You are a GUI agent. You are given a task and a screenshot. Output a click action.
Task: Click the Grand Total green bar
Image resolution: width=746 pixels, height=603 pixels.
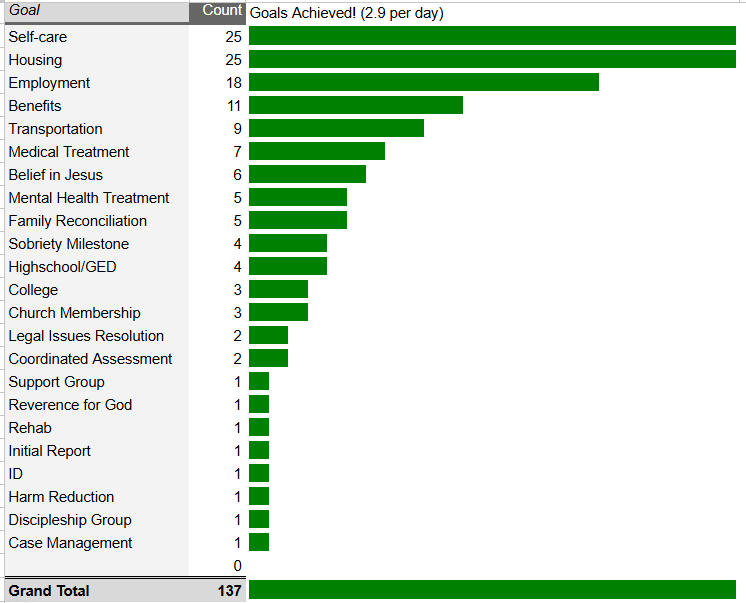[492, 590]
